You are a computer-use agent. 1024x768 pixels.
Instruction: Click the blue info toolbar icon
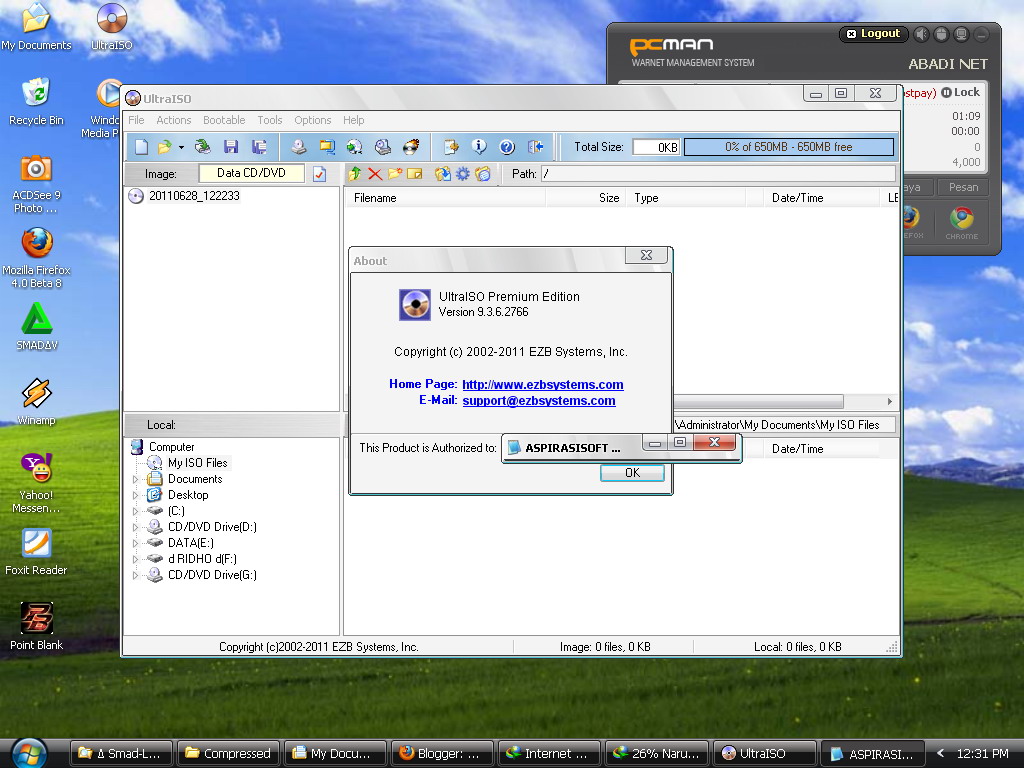pyautogui.click(x=479, y=147)
